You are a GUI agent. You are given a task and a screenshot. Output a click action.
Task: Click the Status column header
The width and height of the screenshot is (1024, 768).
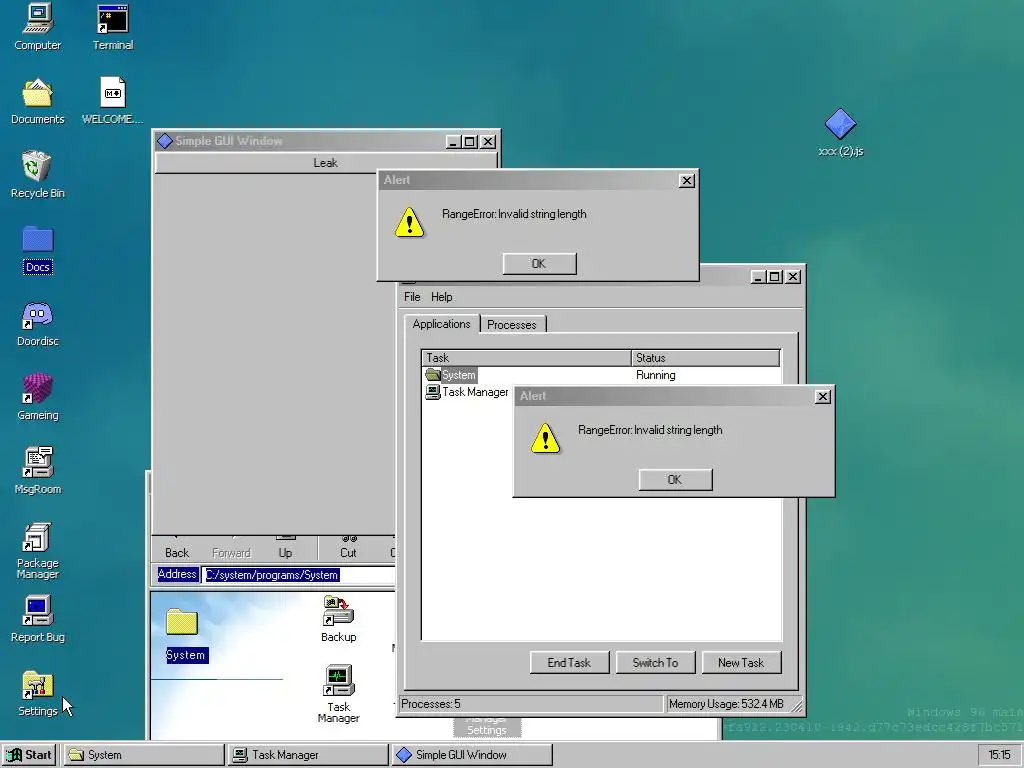point(705,358)
